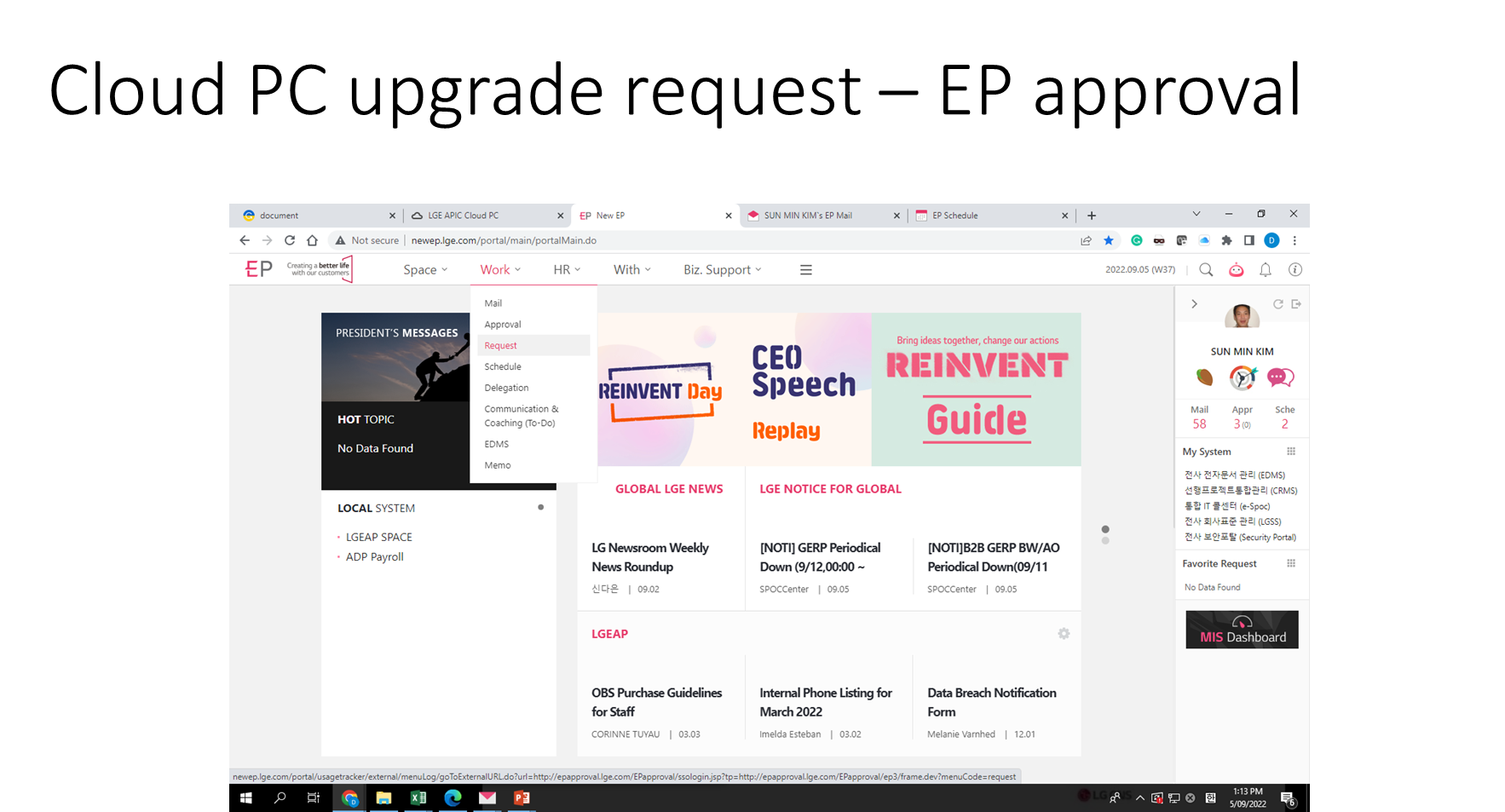Open the pink chatbot icon in header

[1236, 270]
